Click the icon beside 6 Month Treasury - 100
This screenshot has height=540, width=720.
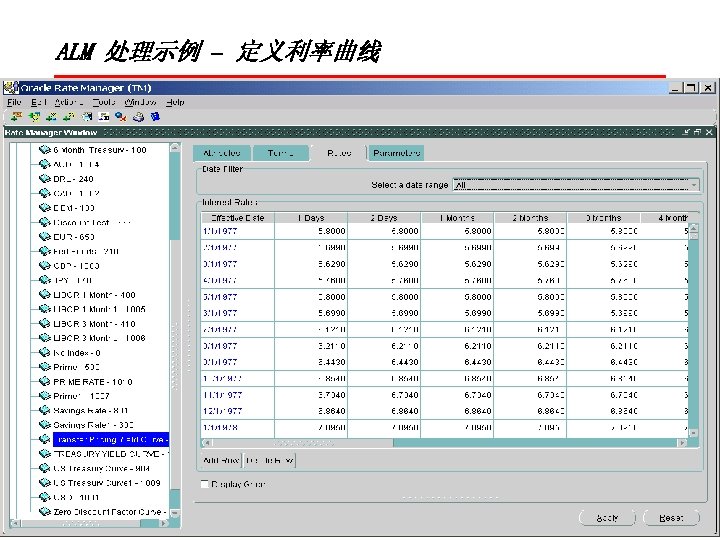click(x=45, y=150)
